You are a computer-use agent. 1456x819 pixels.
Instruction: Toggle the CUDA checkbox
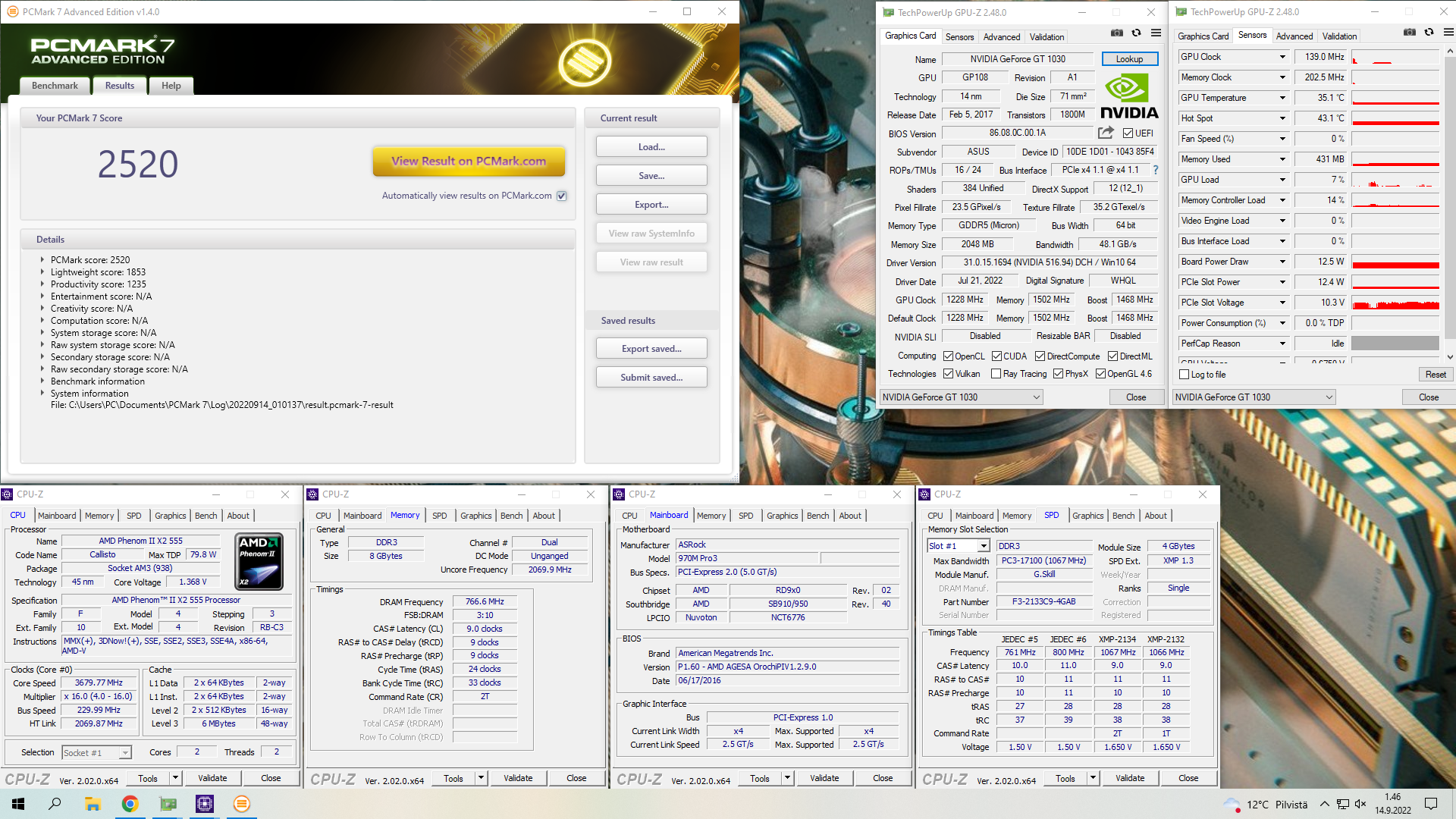[x=996, y=356]
